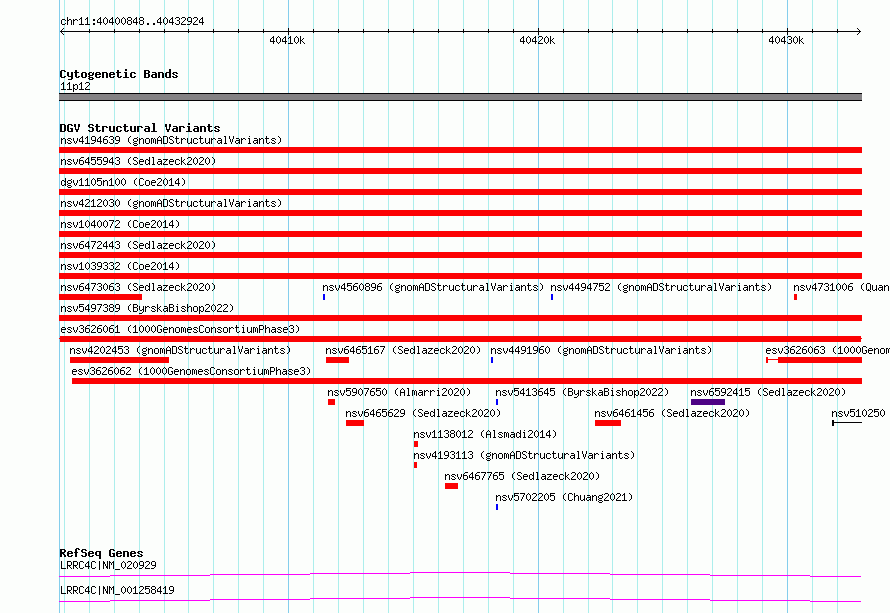Select the nsv6455943 Sedlazeck2020 label
Screen dimensions: 890x613
(138, 161)
